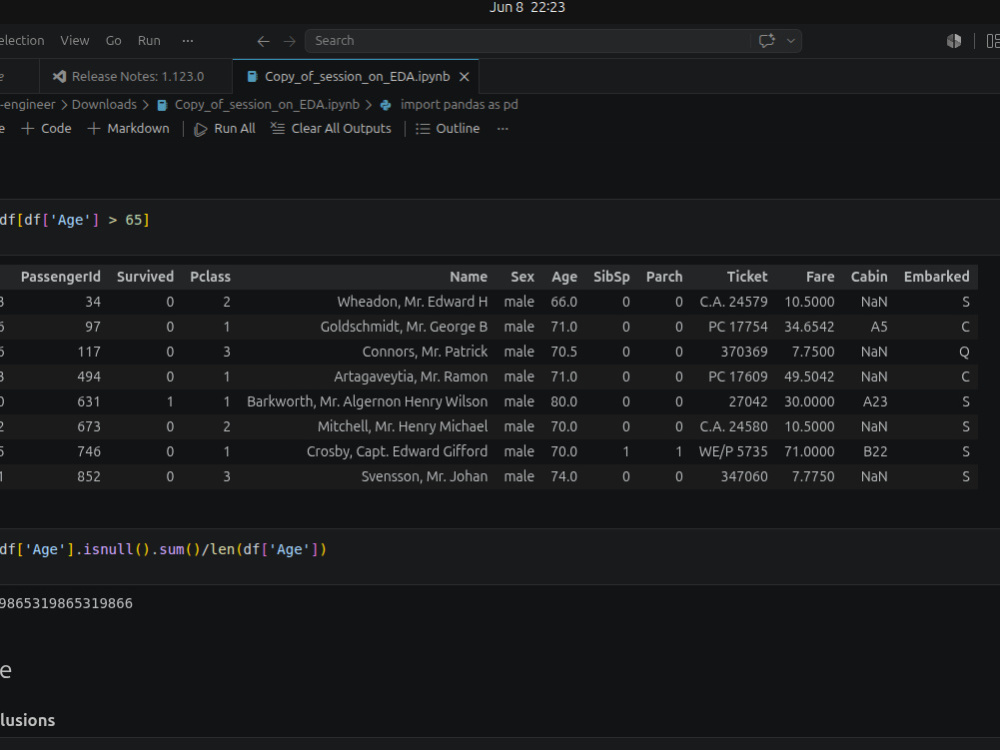This screenshot has width=1000, height=750.
Task: Click the Ticket column header
Action: [747, 277]
